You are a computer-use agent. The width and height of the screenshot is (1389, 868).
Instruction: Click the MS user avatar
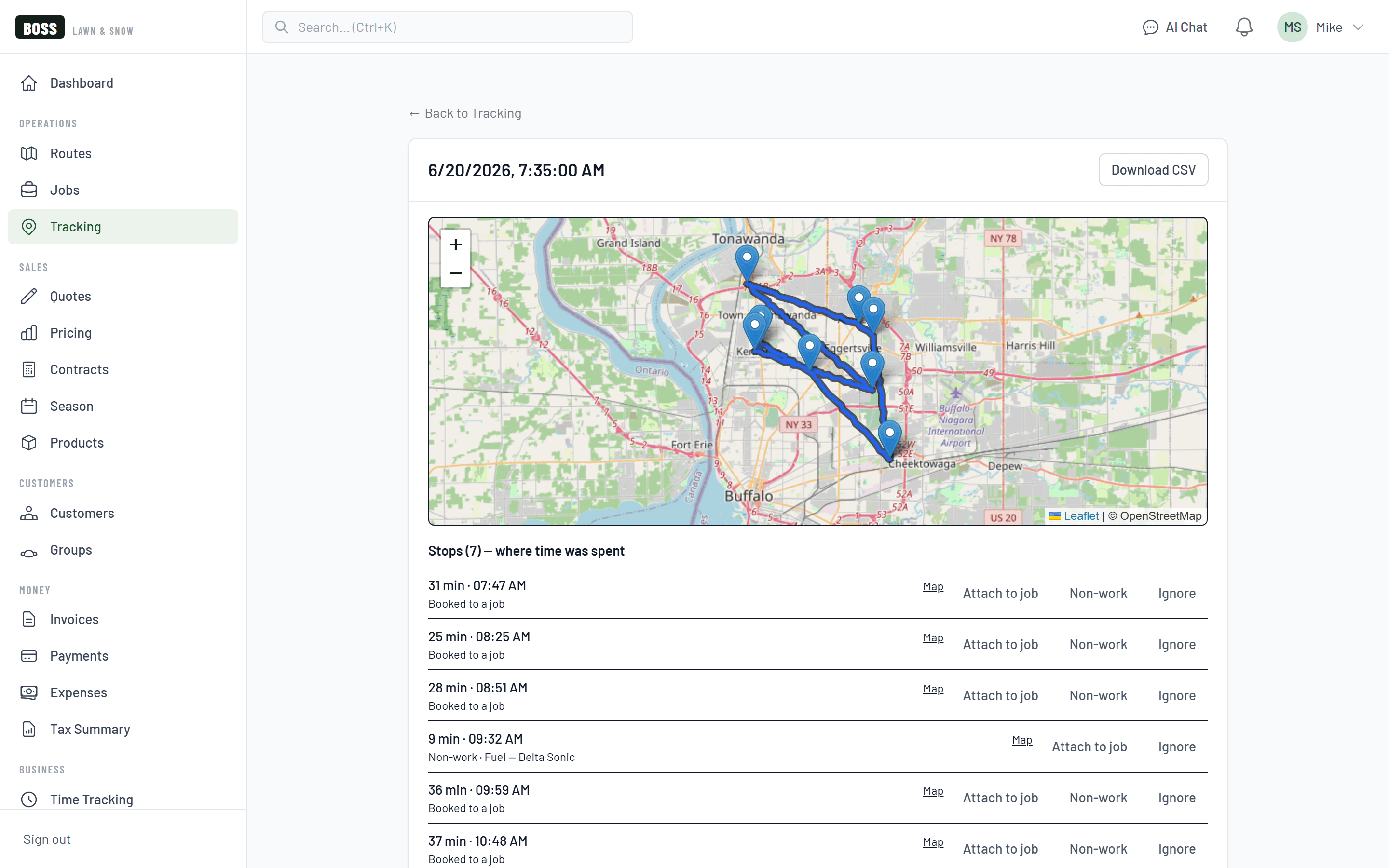point(1292,27)
